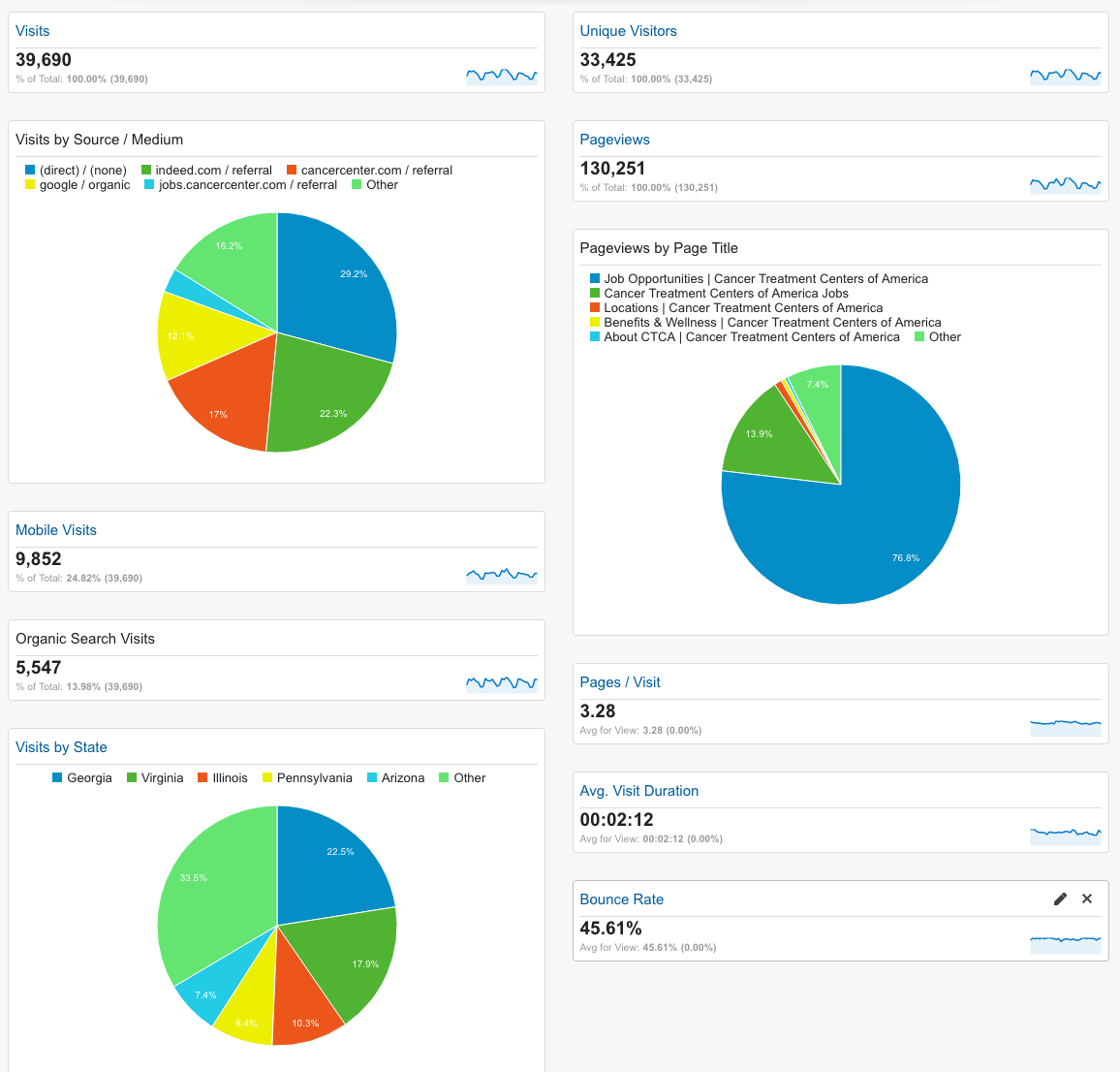The image size is (1120, 1072).
Task: Click the Job Opportunities legend color swatch
Action: [595, 279]
